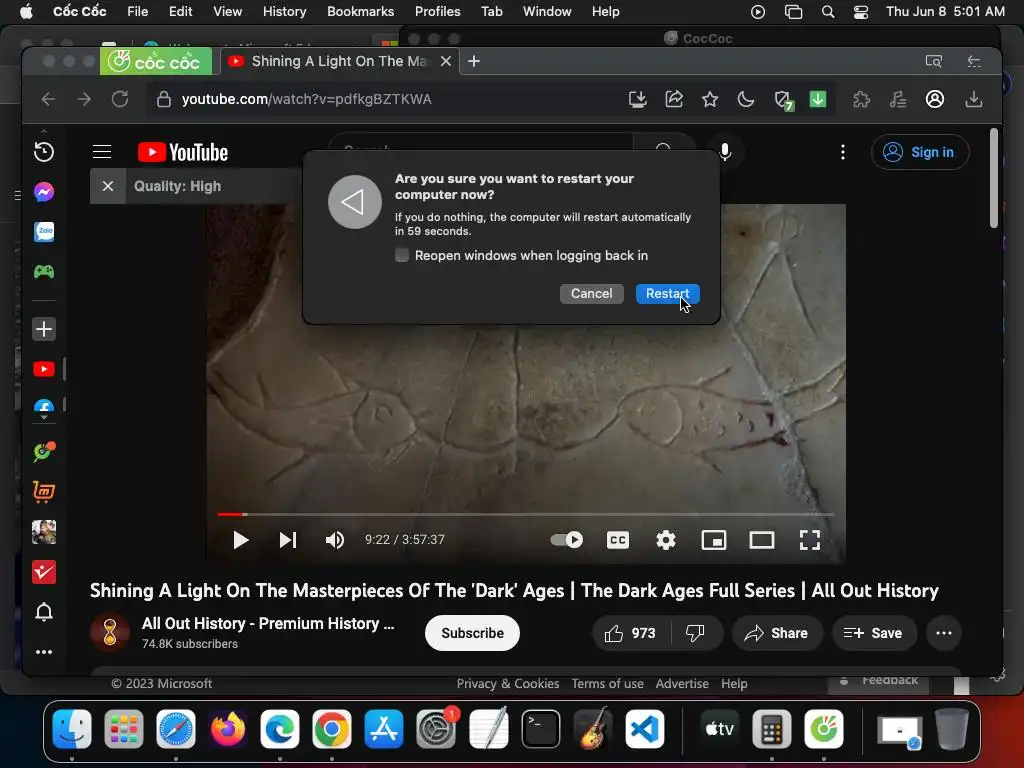Open the media playlist toolbar icon
This screenshot has height=768, width=1024.
point(898,99)
